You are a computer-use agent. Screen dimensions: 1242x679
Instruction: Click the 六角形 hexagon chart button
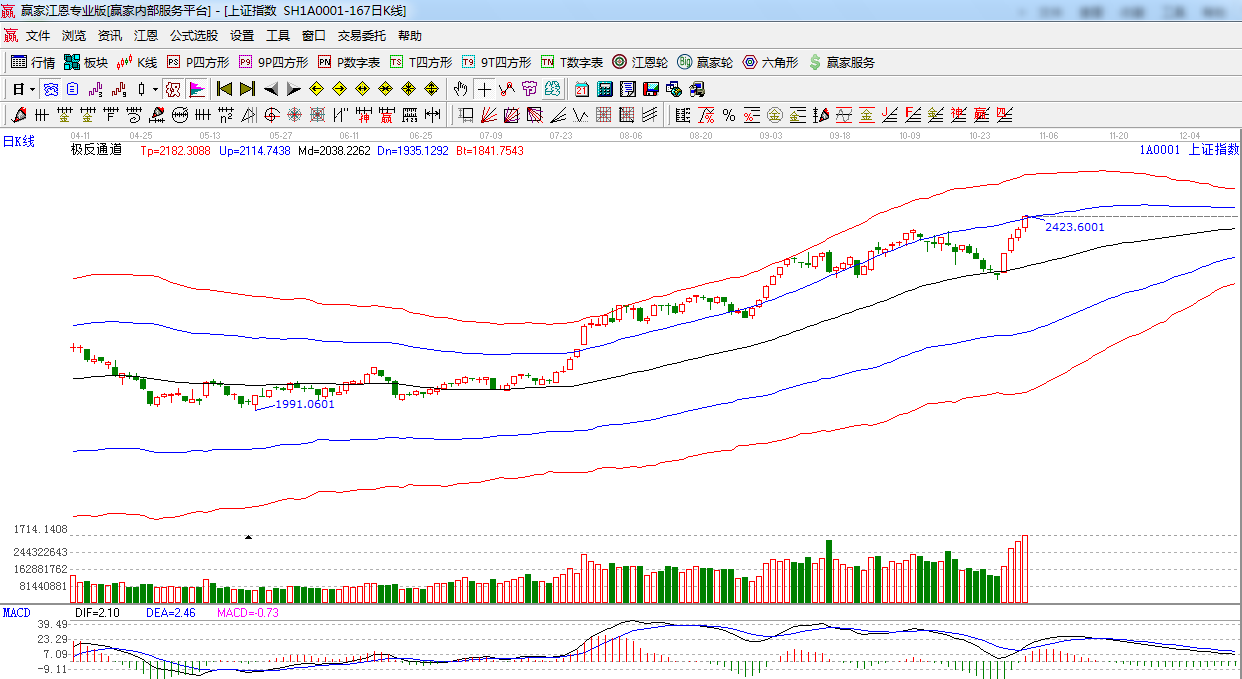pyautogui.click(x=770, y=62)
